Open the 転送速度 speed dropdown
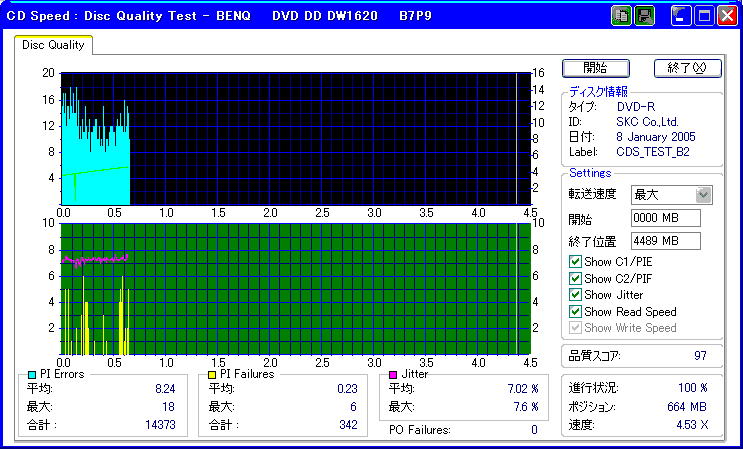 [704, 194]
